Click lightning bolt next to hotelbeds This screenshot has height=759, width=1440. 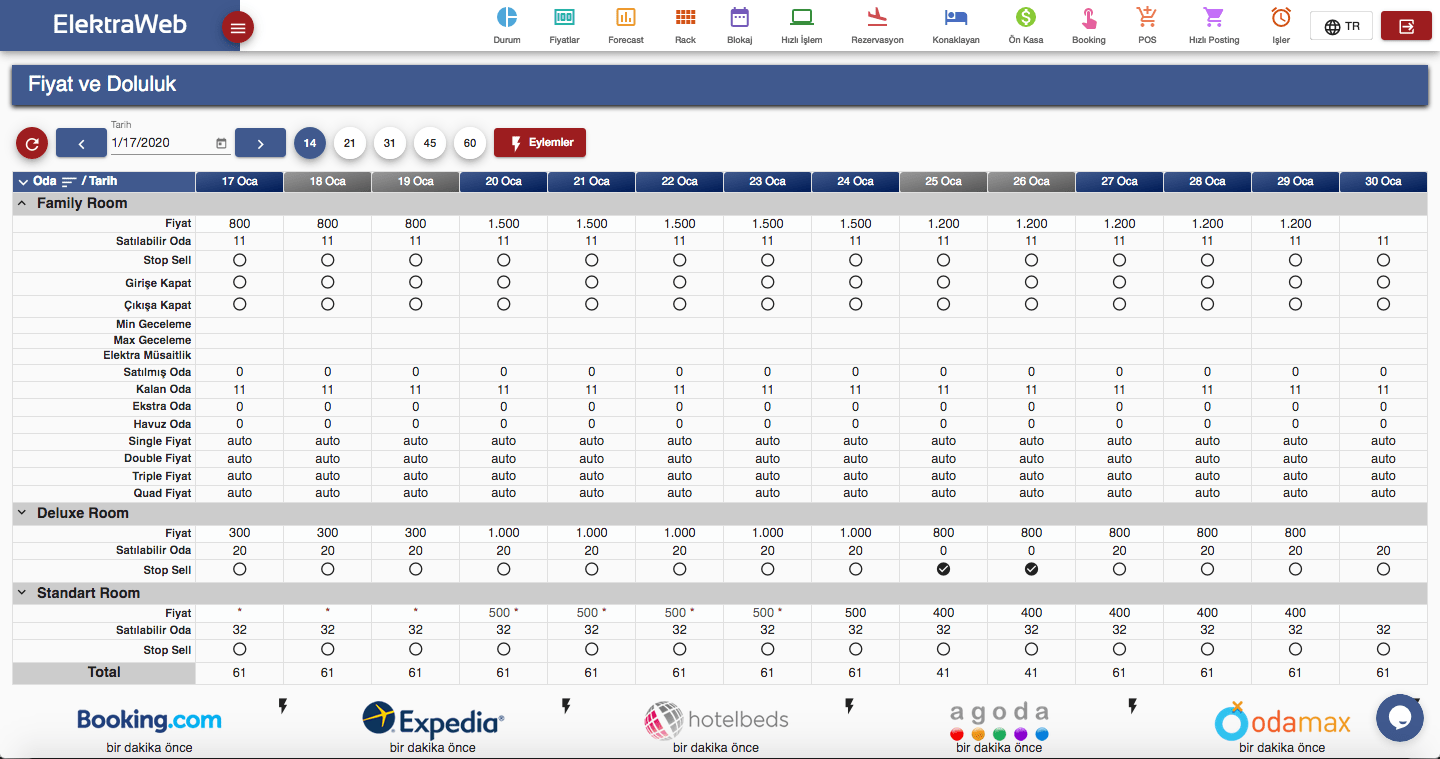tap(849, 707)
